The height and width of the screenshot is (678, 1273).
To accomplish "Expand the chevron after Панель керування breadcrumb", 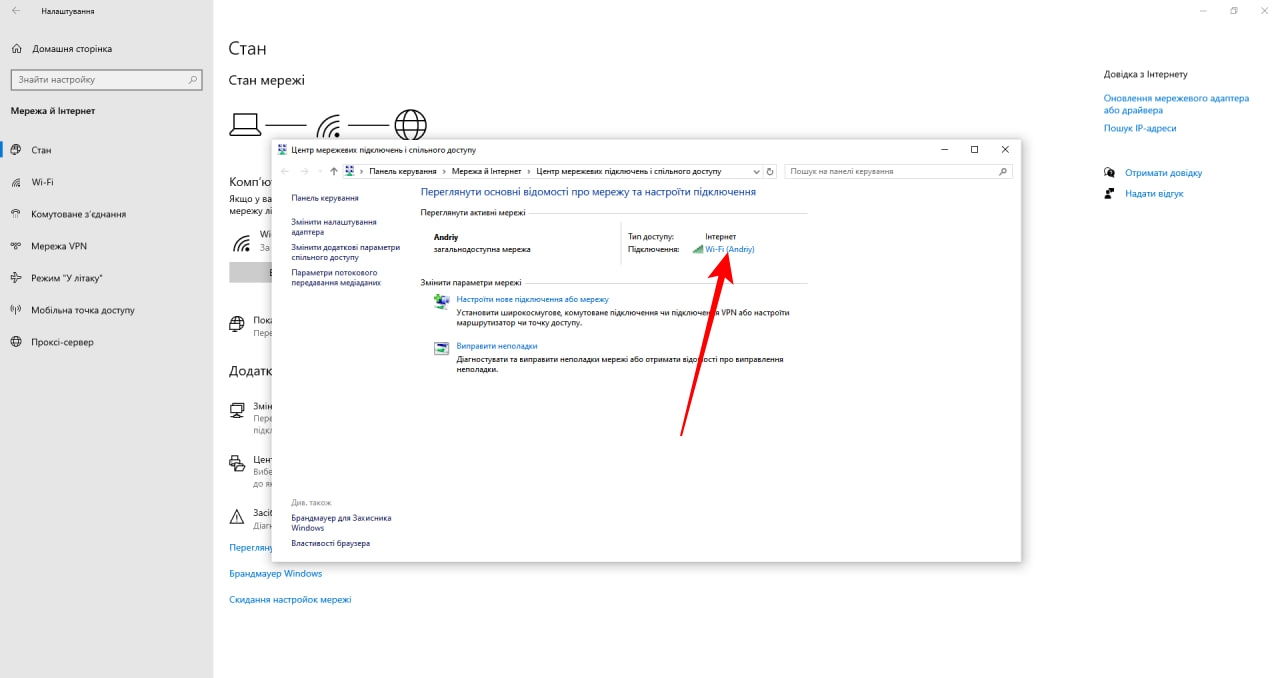I will click(444, 172).
